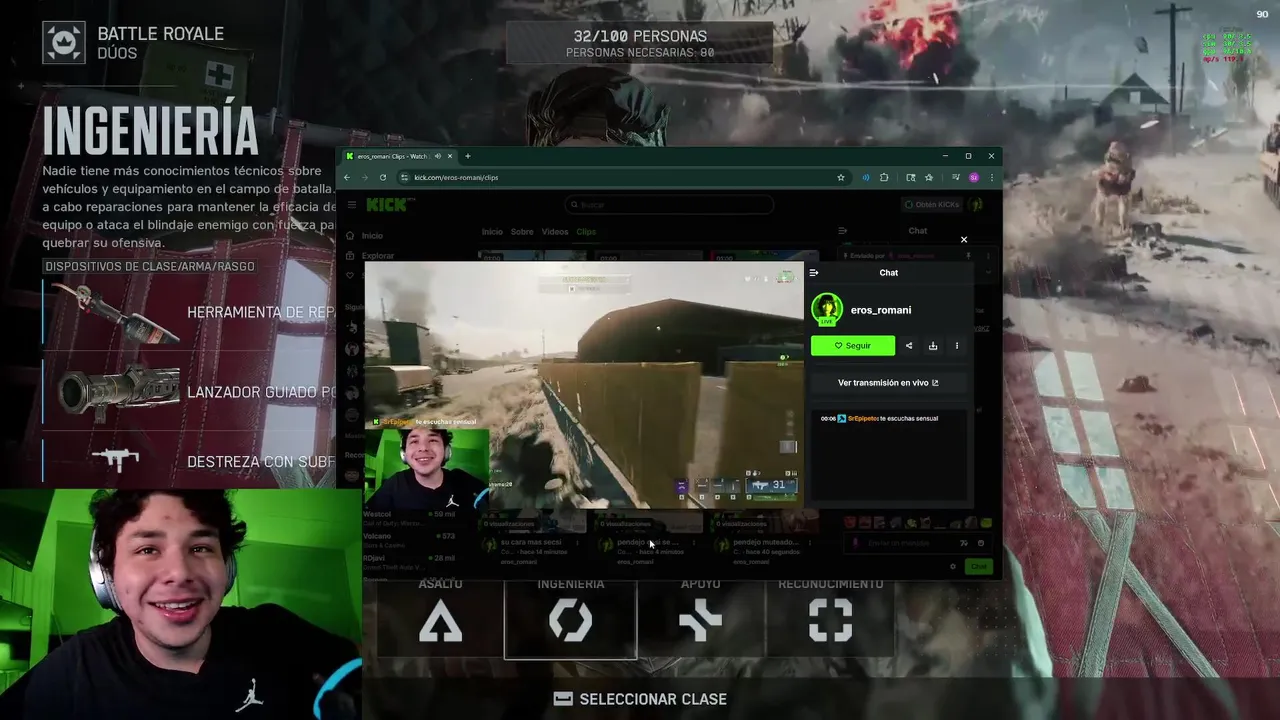Go to Explorar in Kick sidebar
This screenshot has width=1280, height=720.
tap(371, 256)
